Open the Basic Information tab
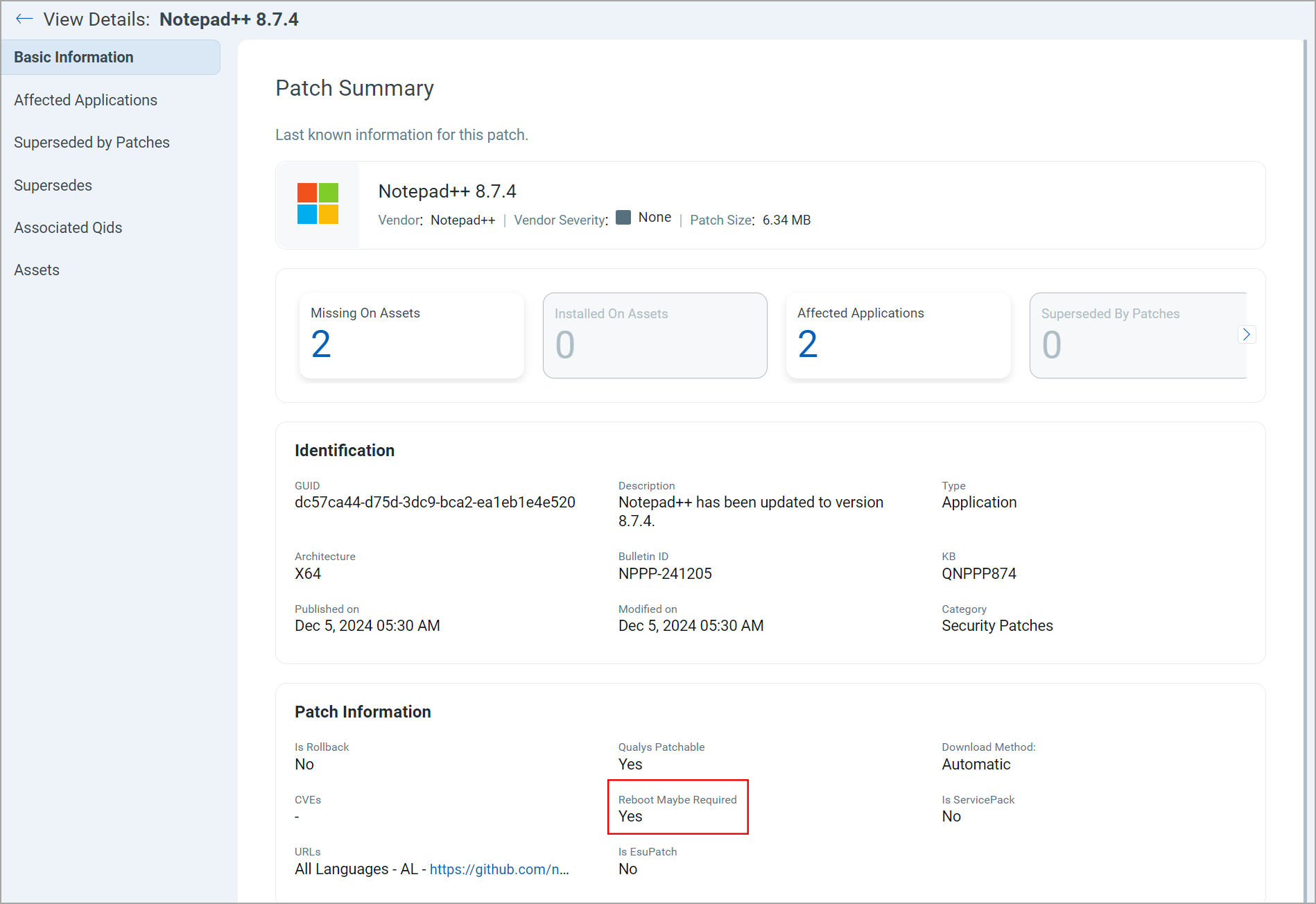1316x904 pixels. click(x=111, y=58)
